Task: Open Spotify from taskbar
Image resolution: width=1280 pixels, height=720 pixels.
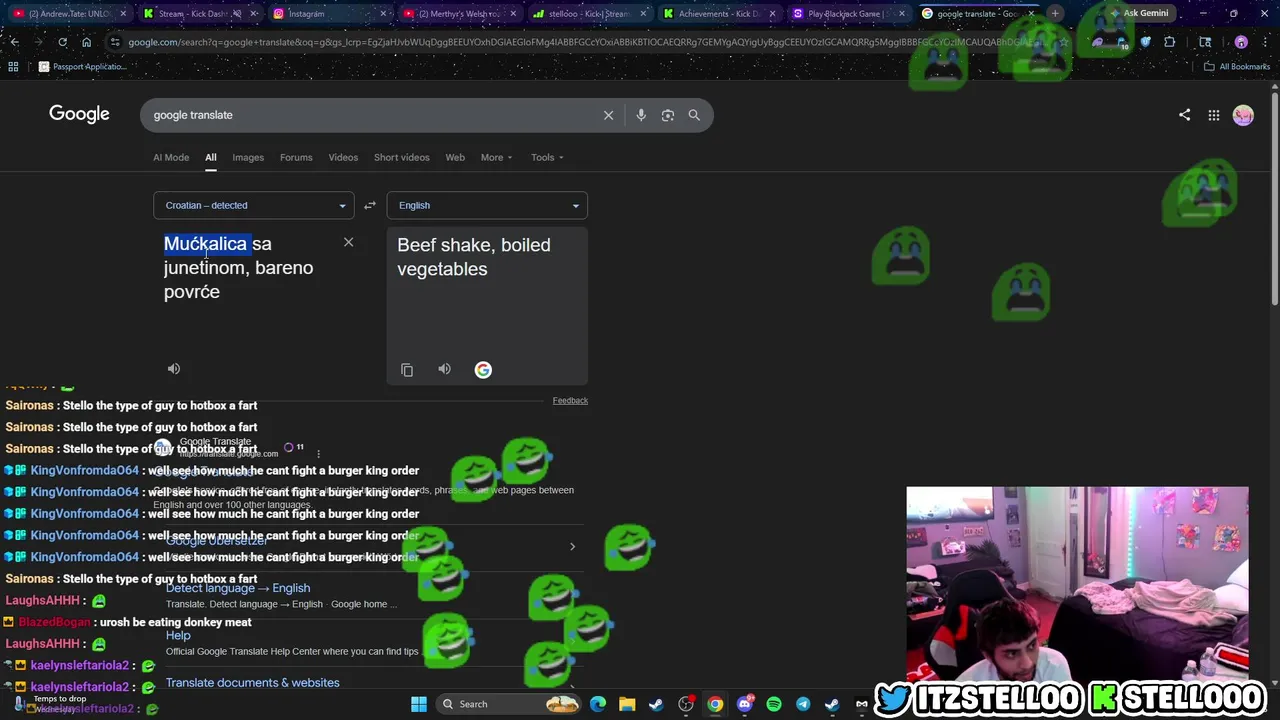Action: [774, 704]
